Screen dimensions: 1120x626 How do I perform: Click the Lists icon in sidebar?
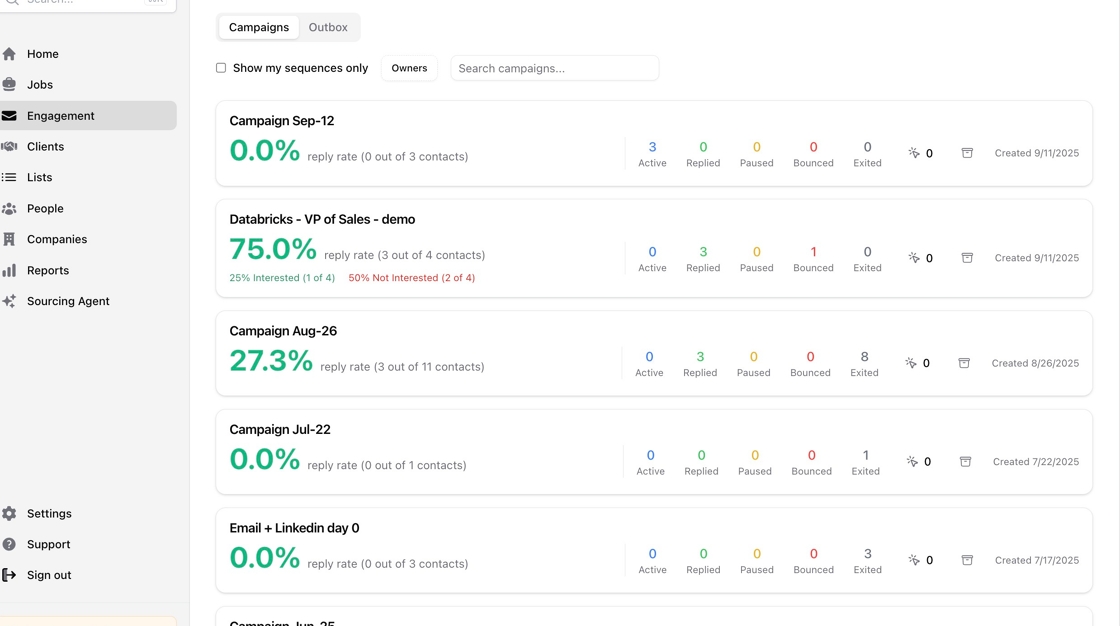(10, 178)
